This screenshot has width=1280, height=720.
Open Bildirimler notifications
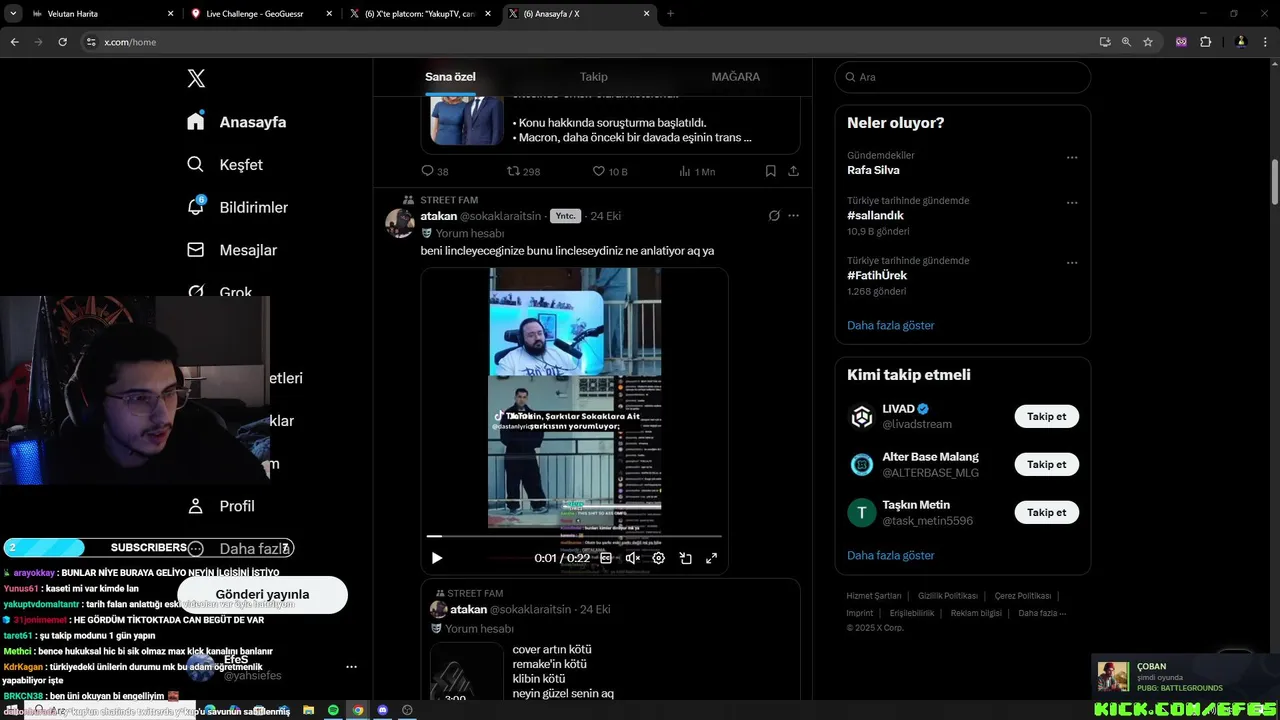(237, 207)
